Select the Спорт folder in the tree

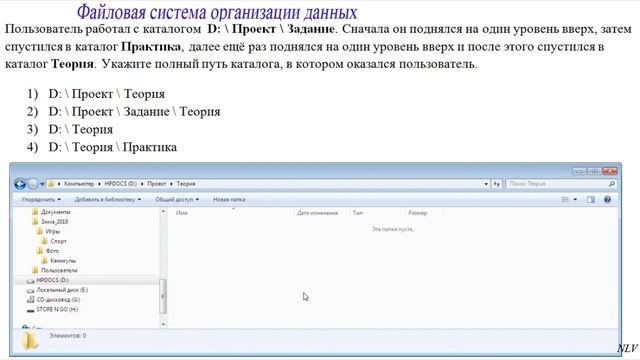click(58, 241)
